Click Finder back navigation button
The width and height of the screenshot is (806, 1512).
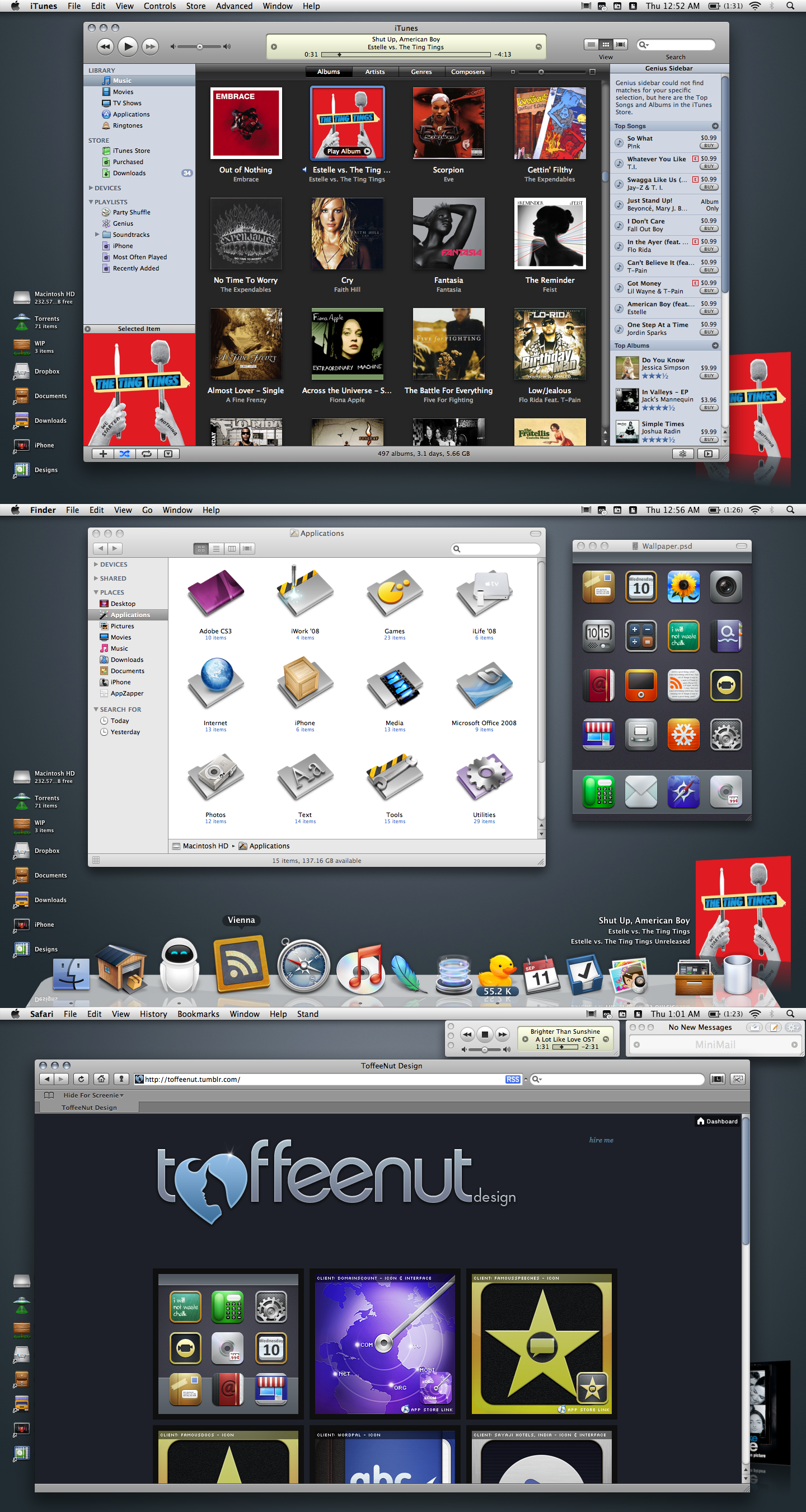100,548
